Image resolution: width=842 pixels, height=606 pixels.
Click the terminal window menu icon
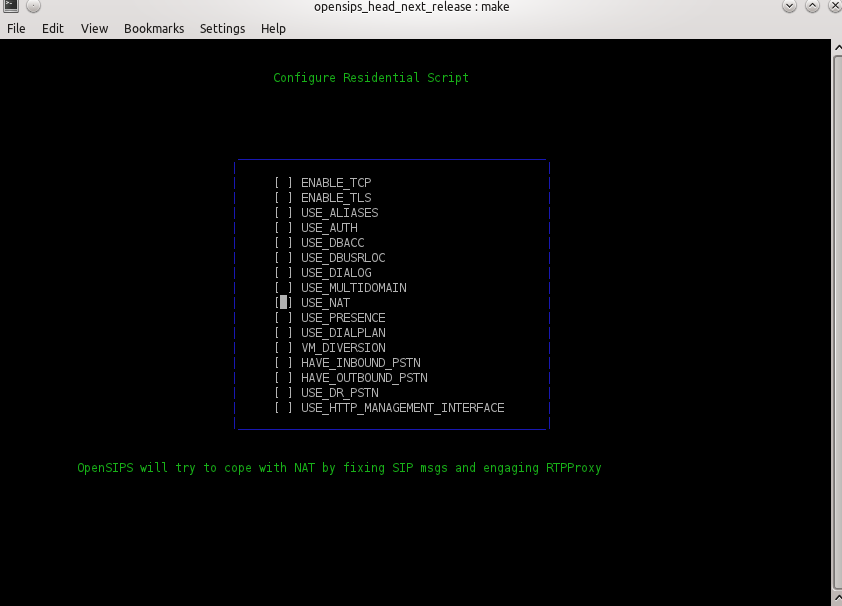pyautogui.click(x=10, y=7)
